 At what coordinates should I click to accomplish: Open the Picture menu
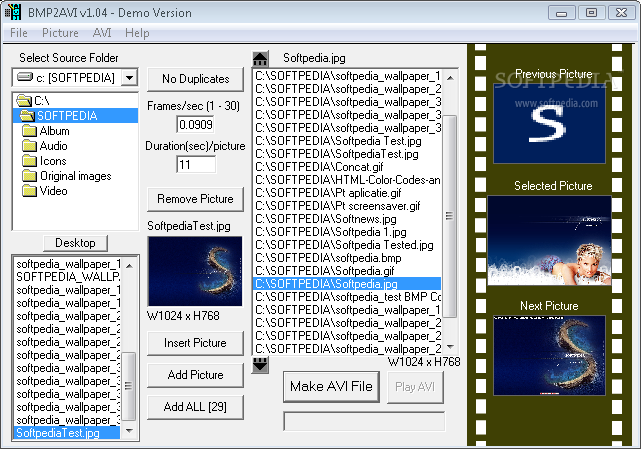[x=60, y=33]
